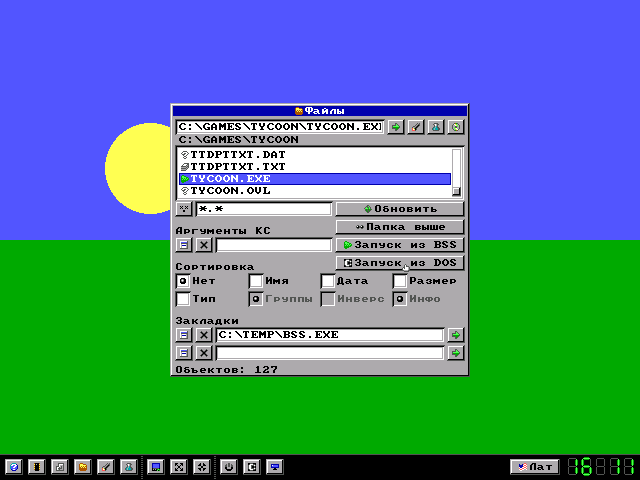Click the flask icon in the Файлы window

pos(436,127)
